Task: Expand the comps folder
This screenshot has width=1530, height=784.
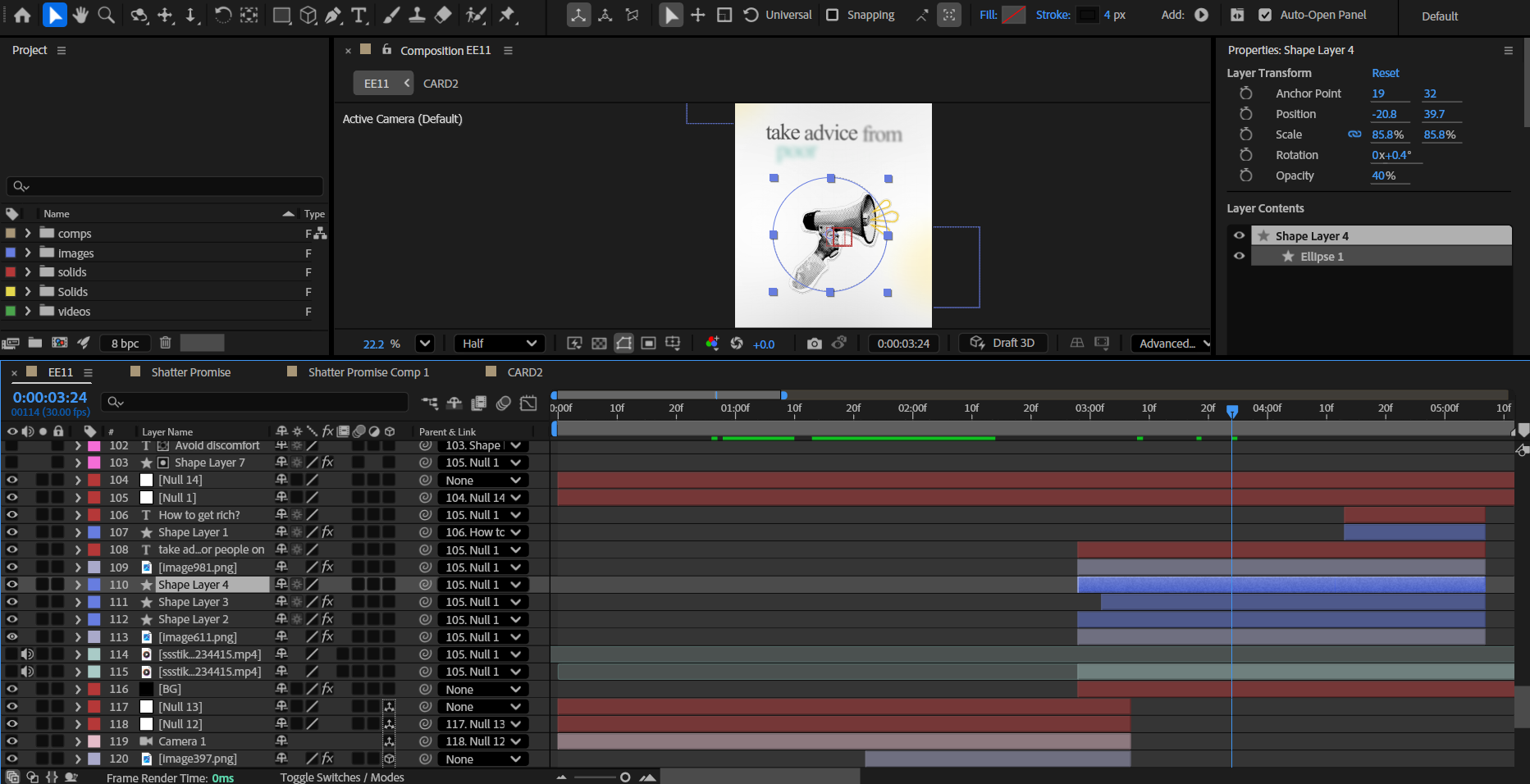Action: point(28,234)
